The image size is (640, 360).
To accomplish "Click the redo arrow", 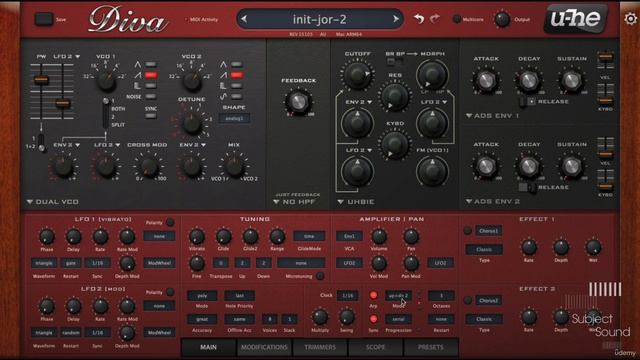I will click(435, 19).
